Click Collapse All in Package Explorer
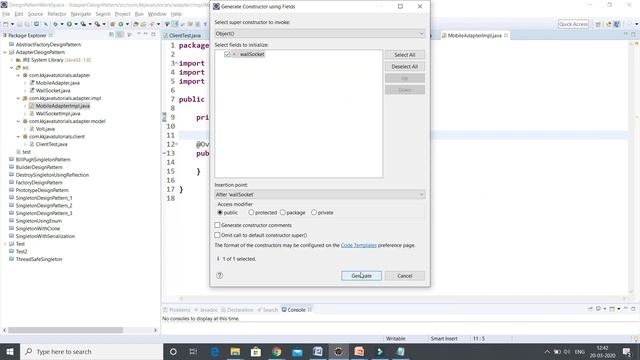The width and height of the screenshot is (640, 360). click(111, 35)
